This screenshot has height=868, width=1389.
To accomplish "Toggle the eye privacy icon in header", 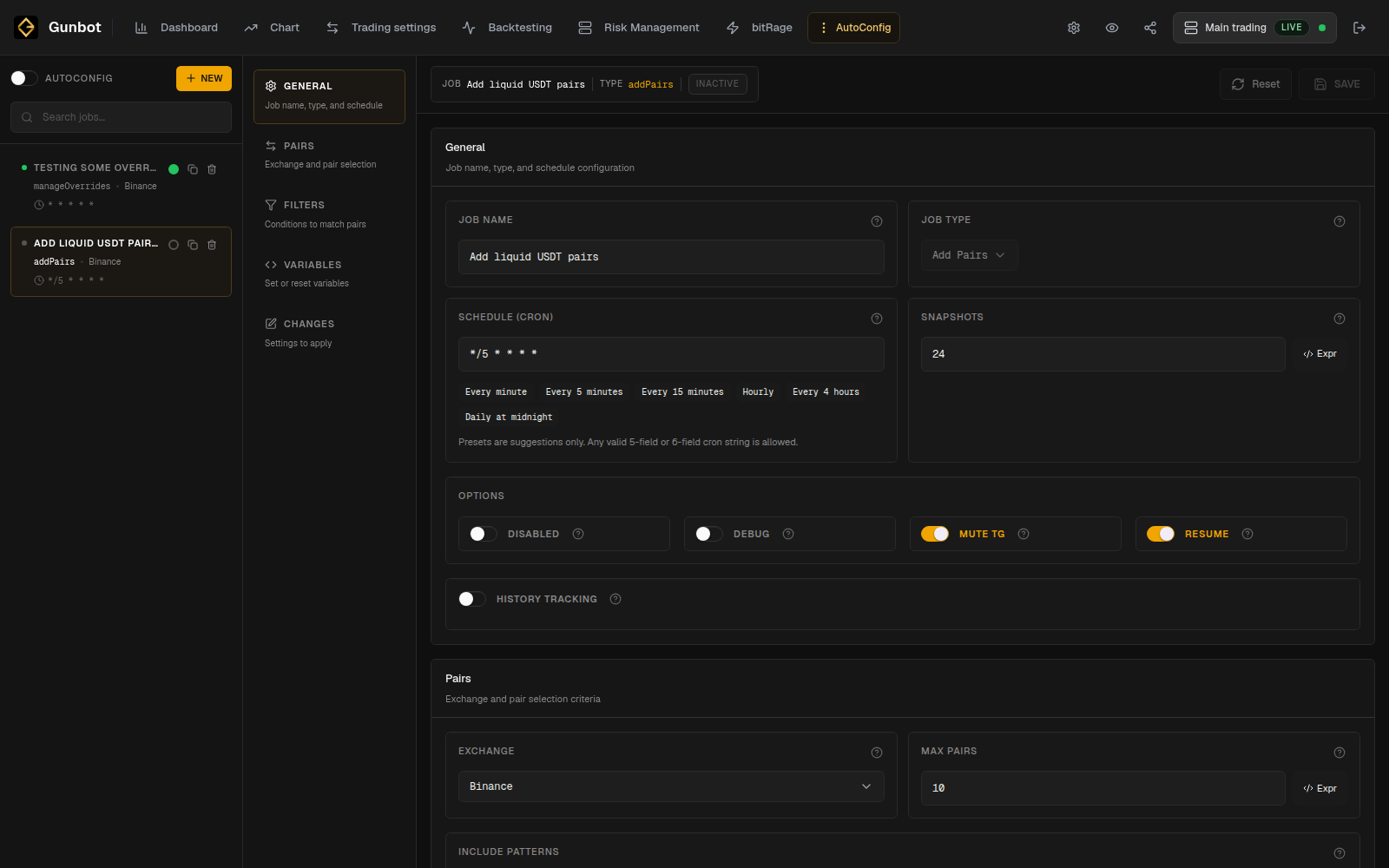I will coord(1112,28).
